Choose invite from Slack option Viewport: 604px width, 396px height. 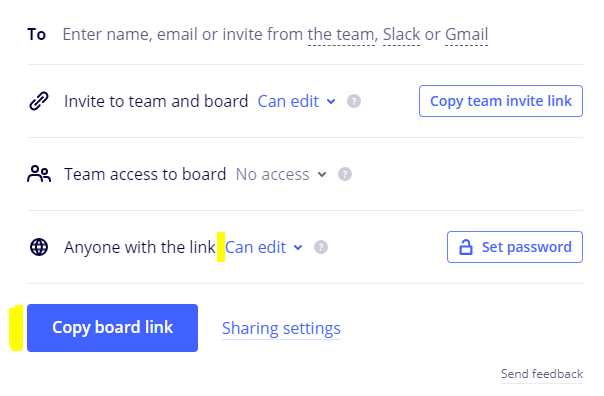(x=401, y=34)
